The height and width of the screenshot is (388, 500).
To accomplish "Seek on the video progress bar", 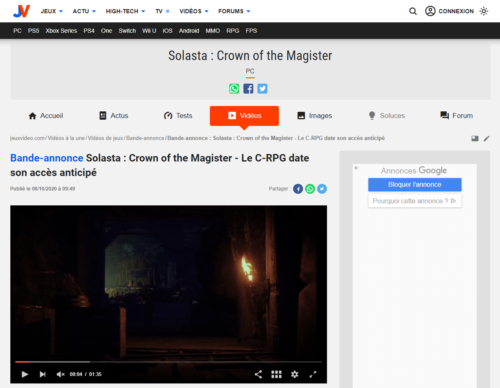I will click(x=168, y=362).
